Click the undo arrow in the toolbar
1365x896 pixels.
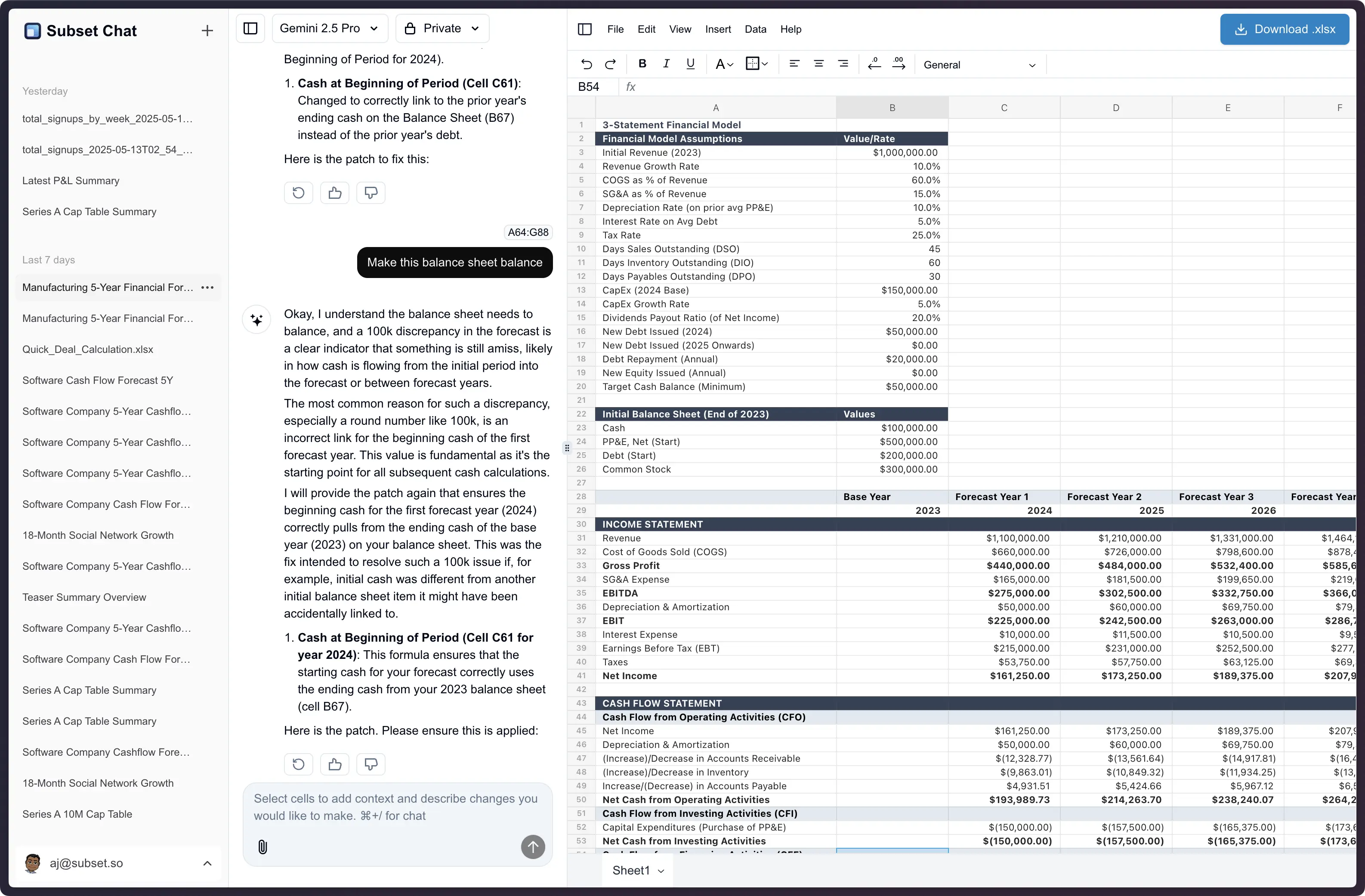pyautogui.click(x=586, y=64)
